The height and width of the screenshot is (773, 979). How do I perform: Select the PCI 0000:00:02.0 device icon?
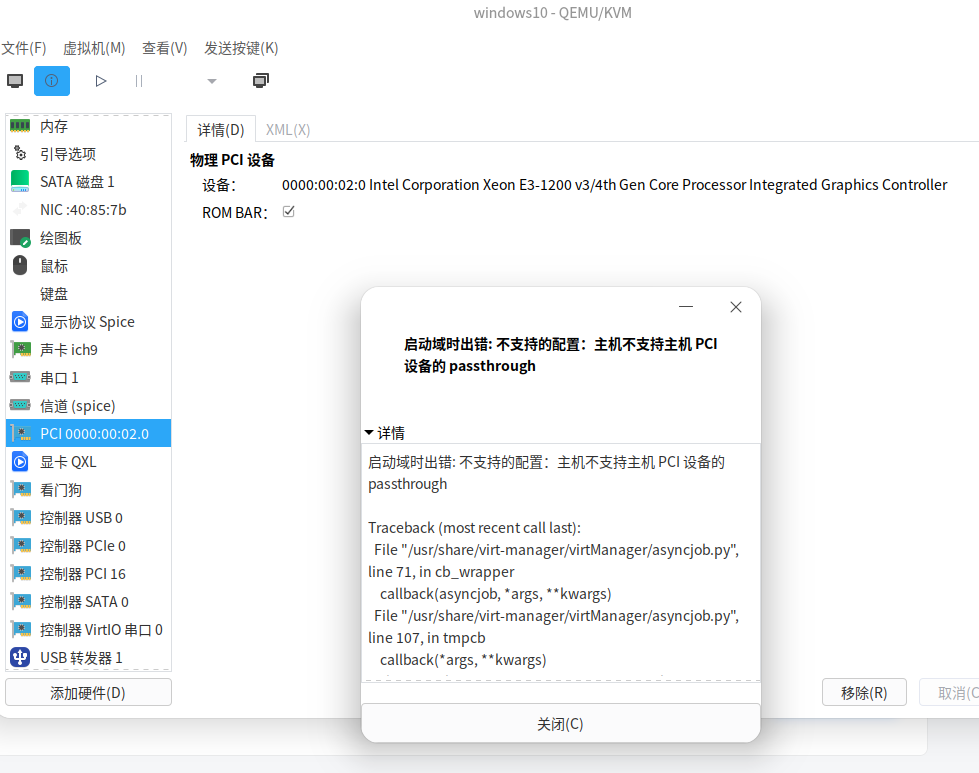point(21,433)
